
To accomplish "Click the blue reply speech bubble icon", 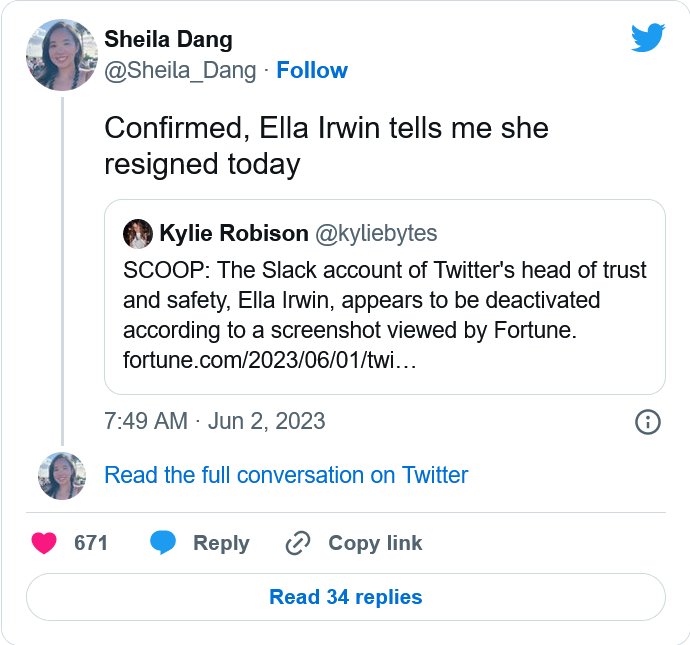I will 163,543.
